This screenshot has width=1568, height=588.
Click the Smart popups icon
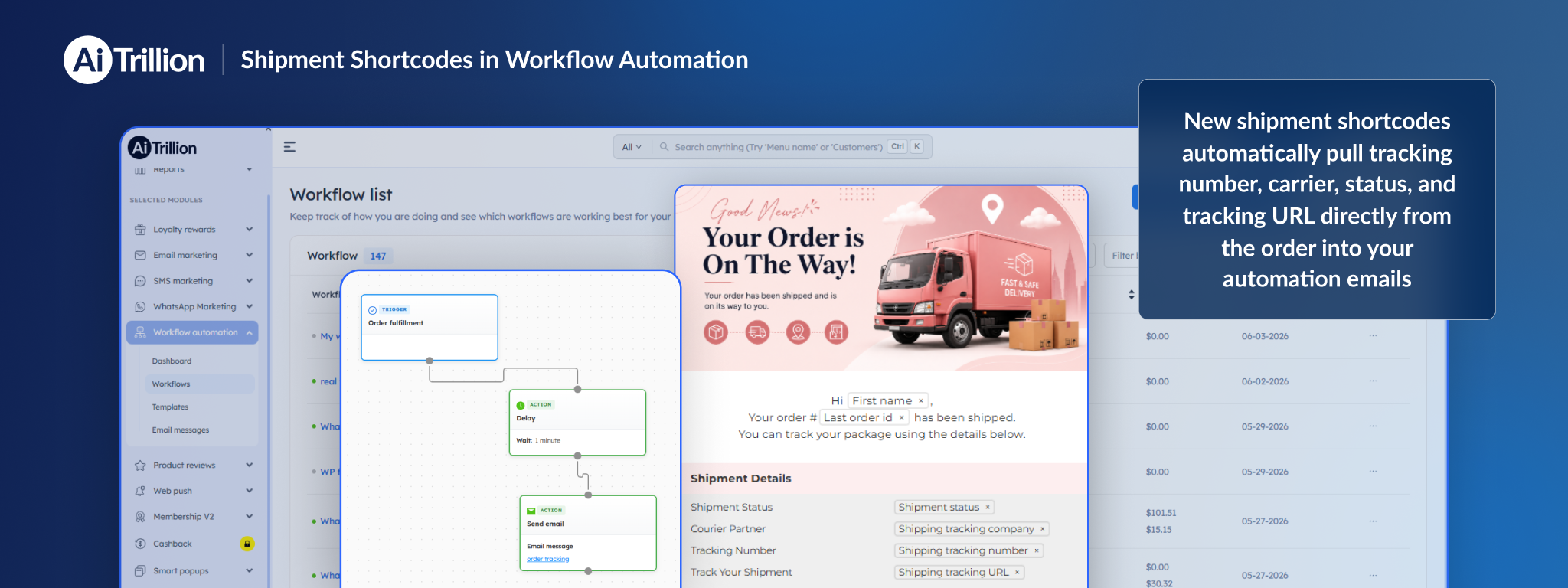click(x=140, y=570)
